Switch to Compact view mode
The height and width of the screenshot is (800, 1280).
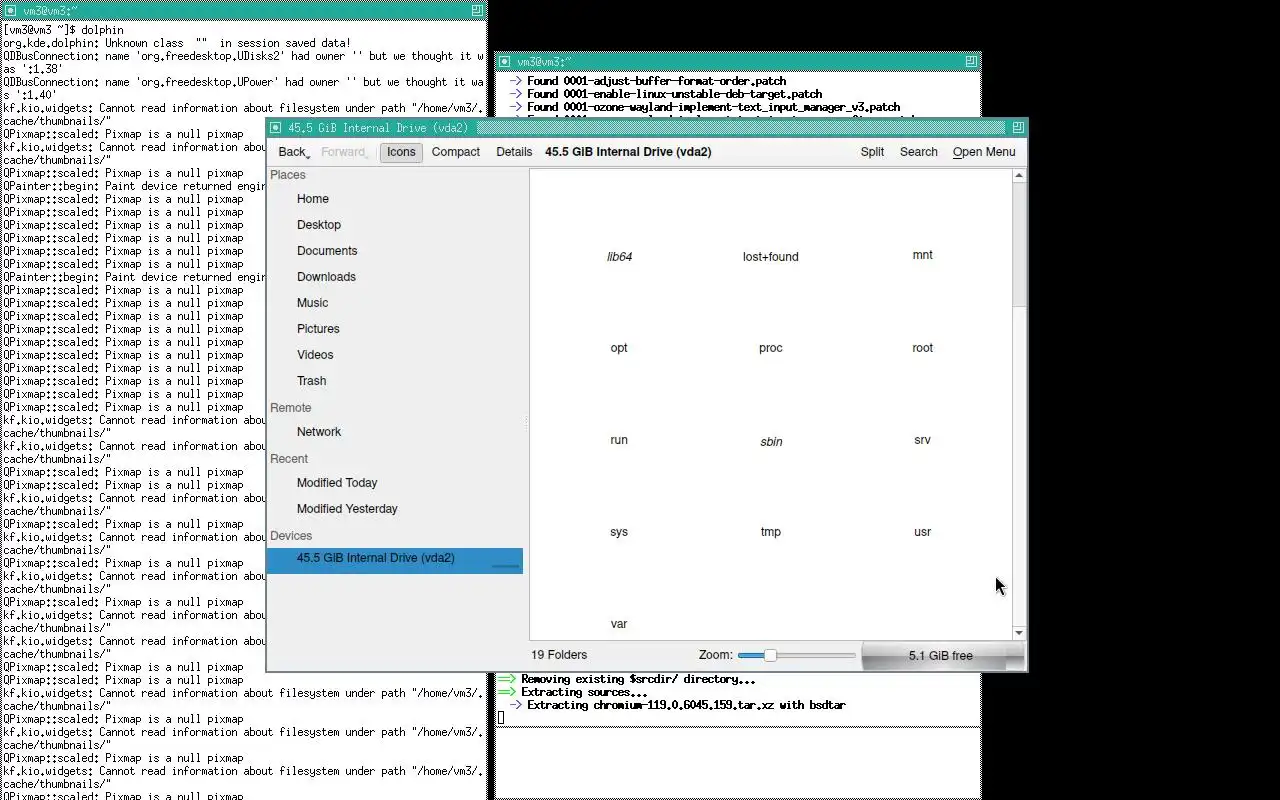tap(456, 152)
